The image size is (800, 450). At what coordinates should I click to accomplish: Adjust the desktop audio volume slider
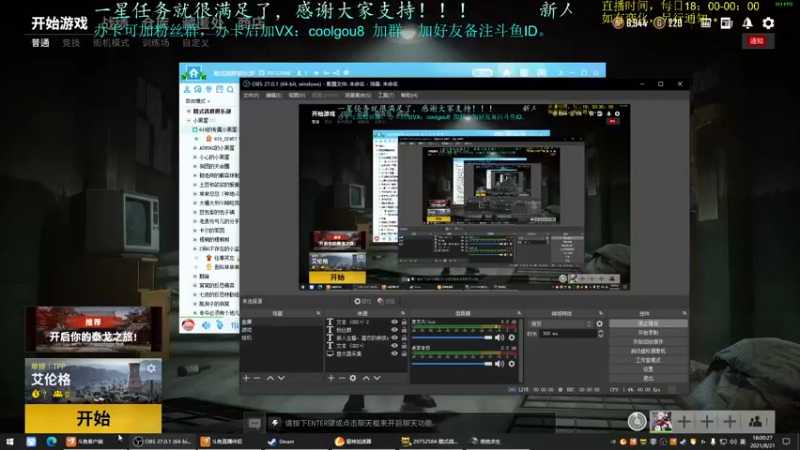(453, 364)
